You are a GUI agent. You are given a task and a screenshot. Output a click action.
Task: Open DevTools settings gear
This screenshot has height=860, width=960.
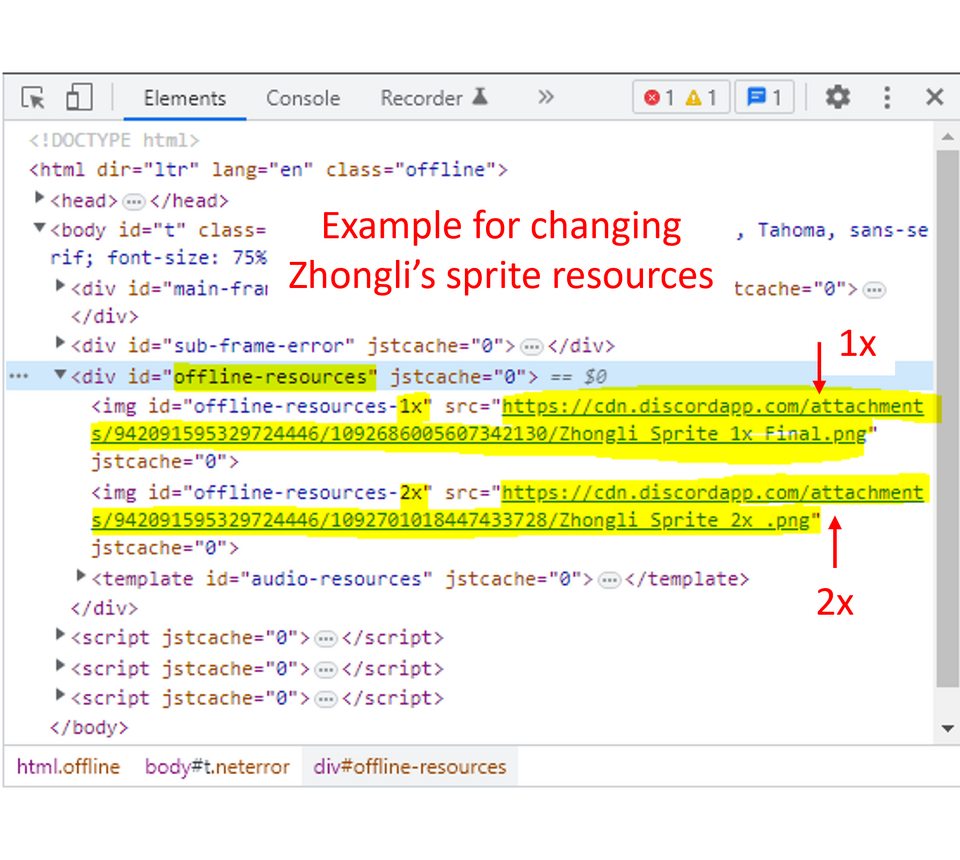click(x=837, y=97)
